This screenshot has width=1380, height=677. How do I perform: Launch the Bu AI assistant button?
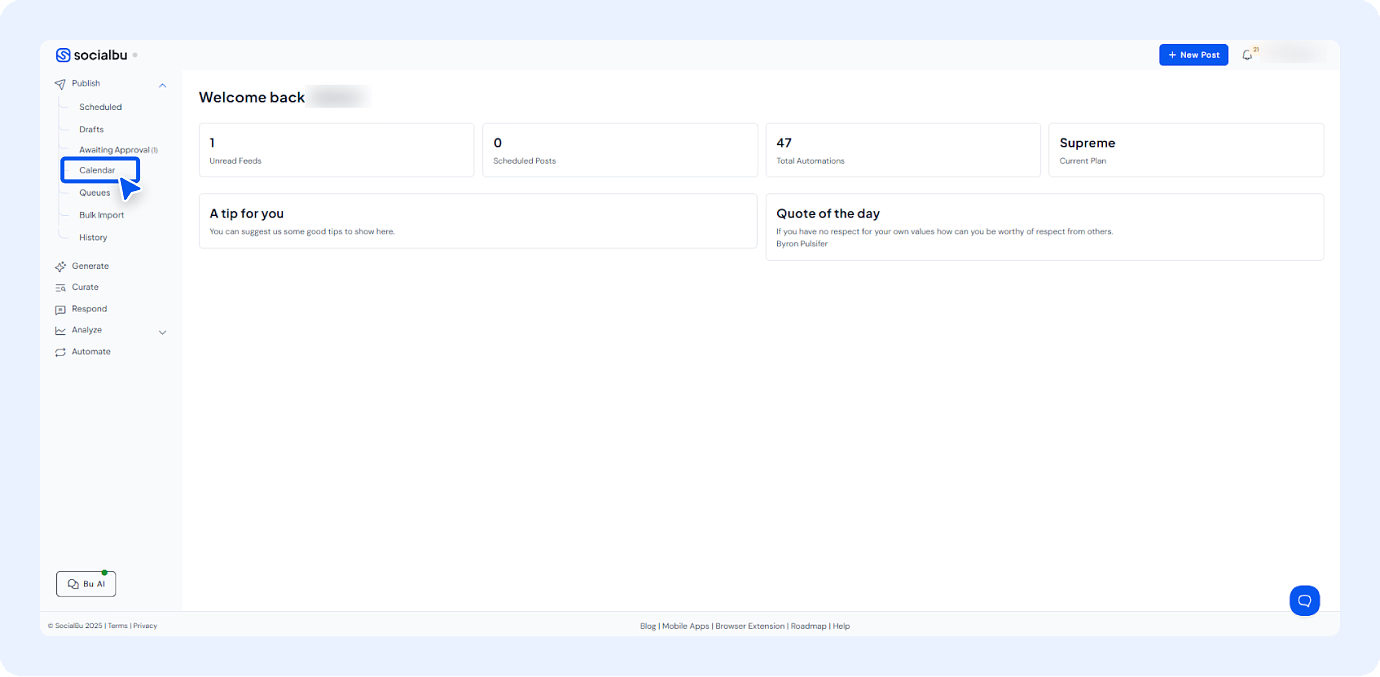86,584
